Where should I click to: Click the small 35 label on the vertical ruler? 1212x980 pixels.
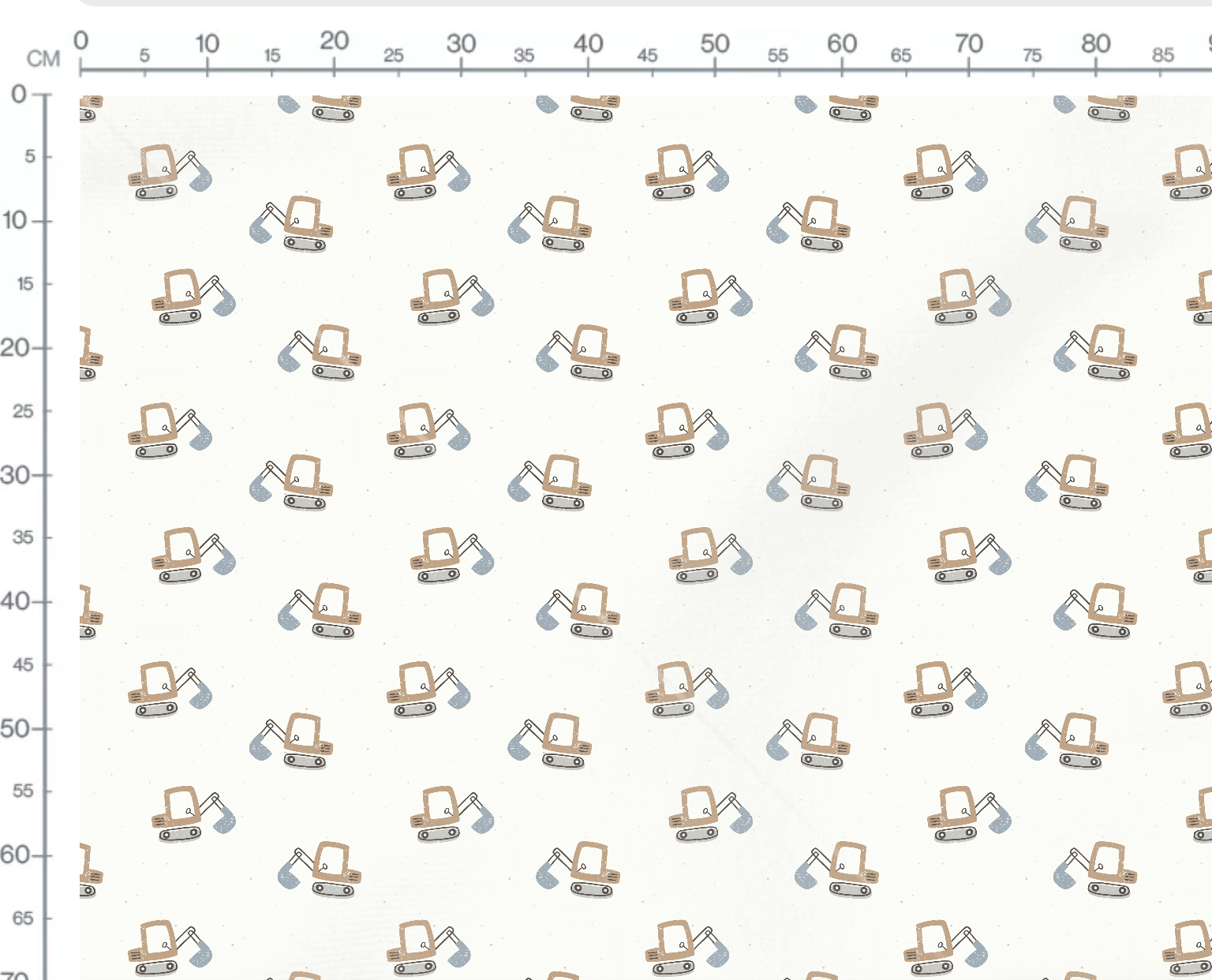click(23, 537)
